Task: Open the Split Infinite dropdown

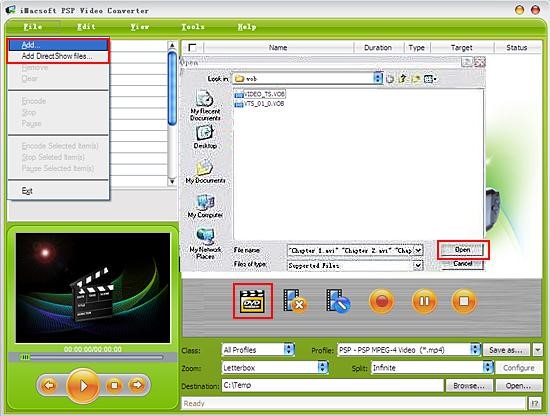Action: coord(488,367)
